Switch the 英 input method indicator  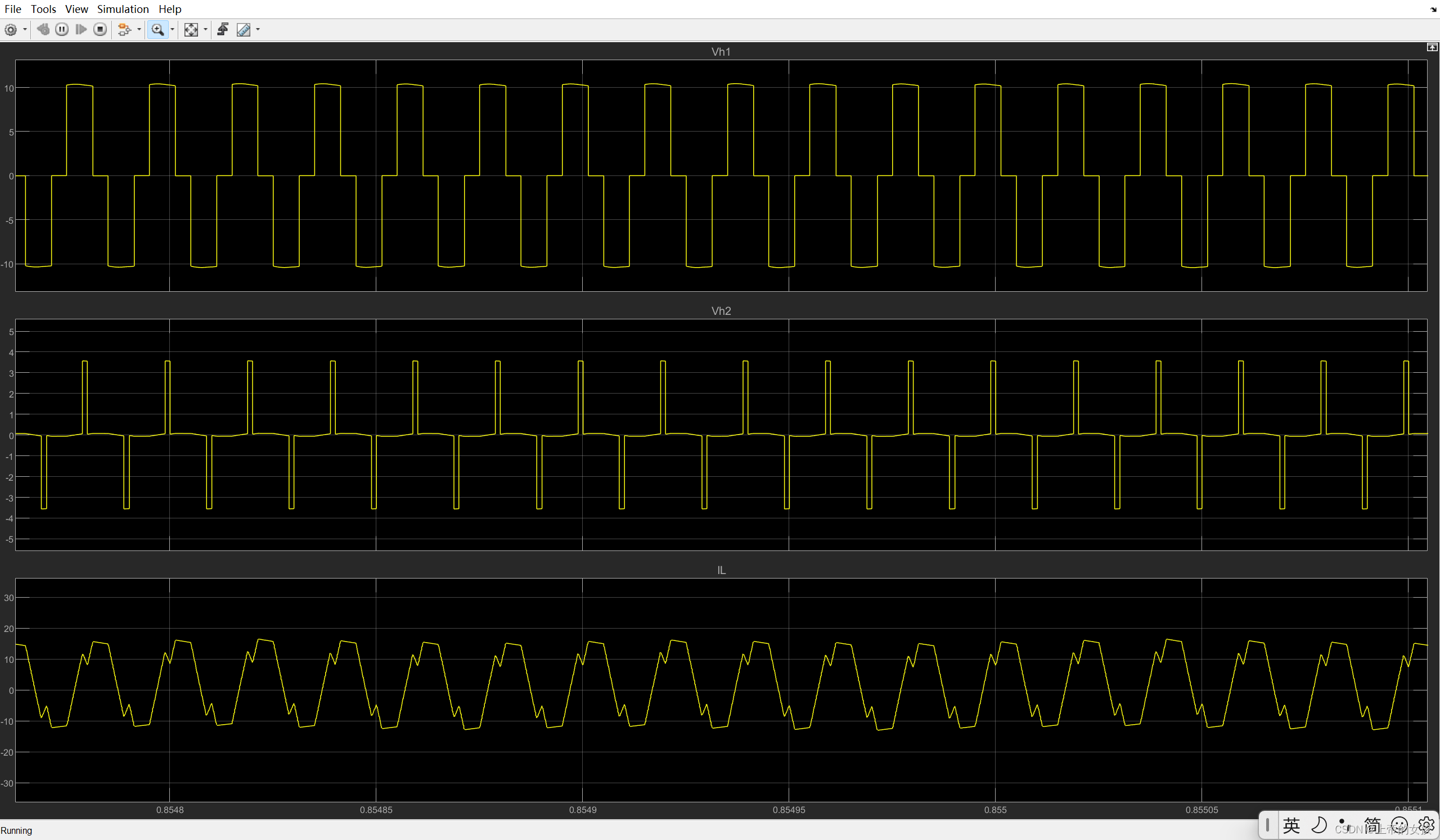point(1293,825)
